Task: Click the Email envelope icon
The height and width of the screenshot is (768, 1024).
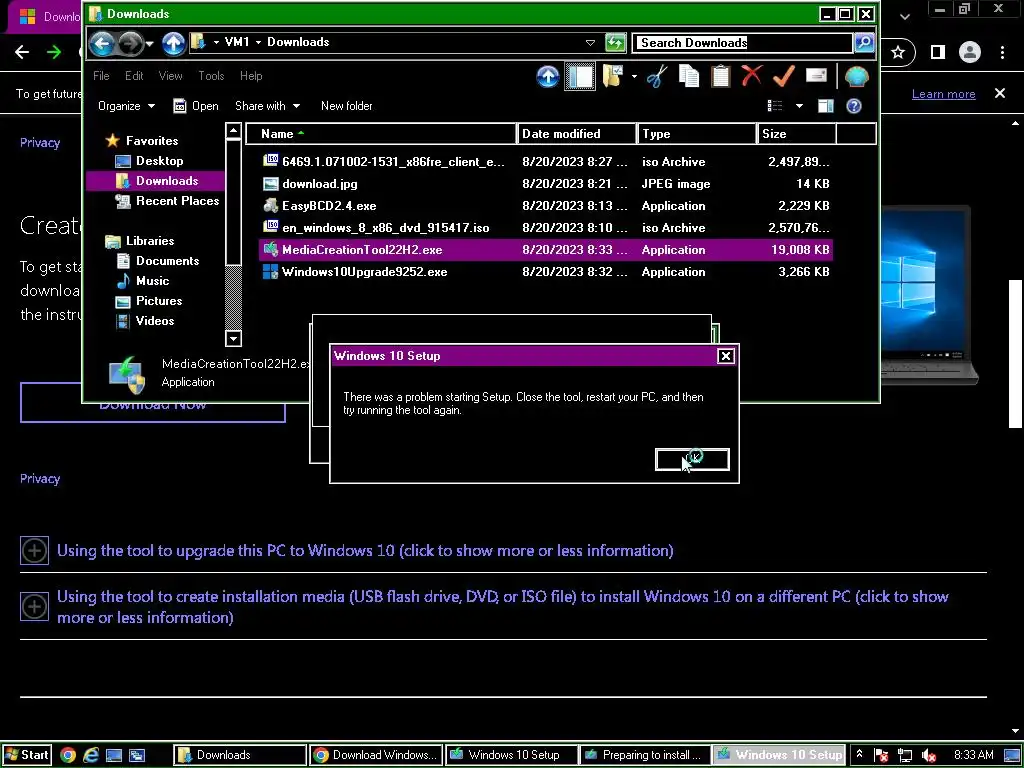Action: [816, 75]
